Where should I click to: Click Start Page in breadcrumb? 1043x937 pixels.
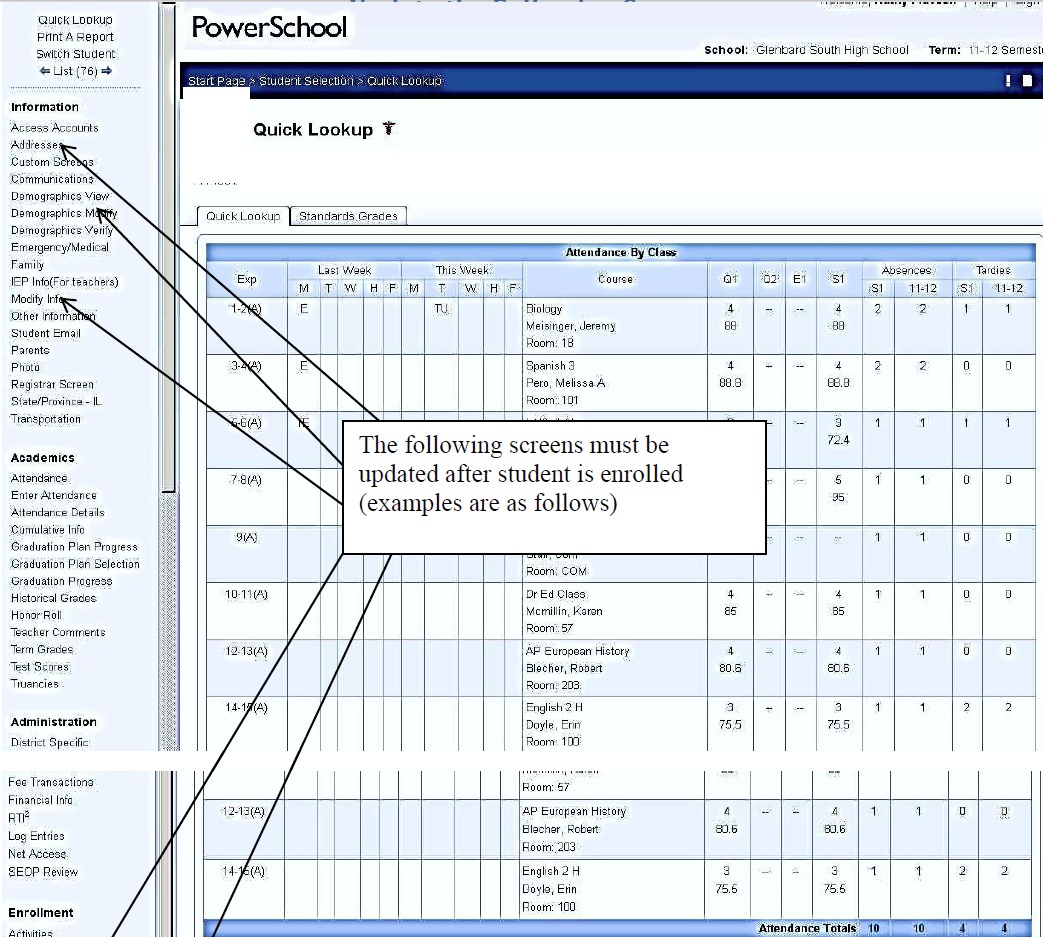[x=217, y=81]
